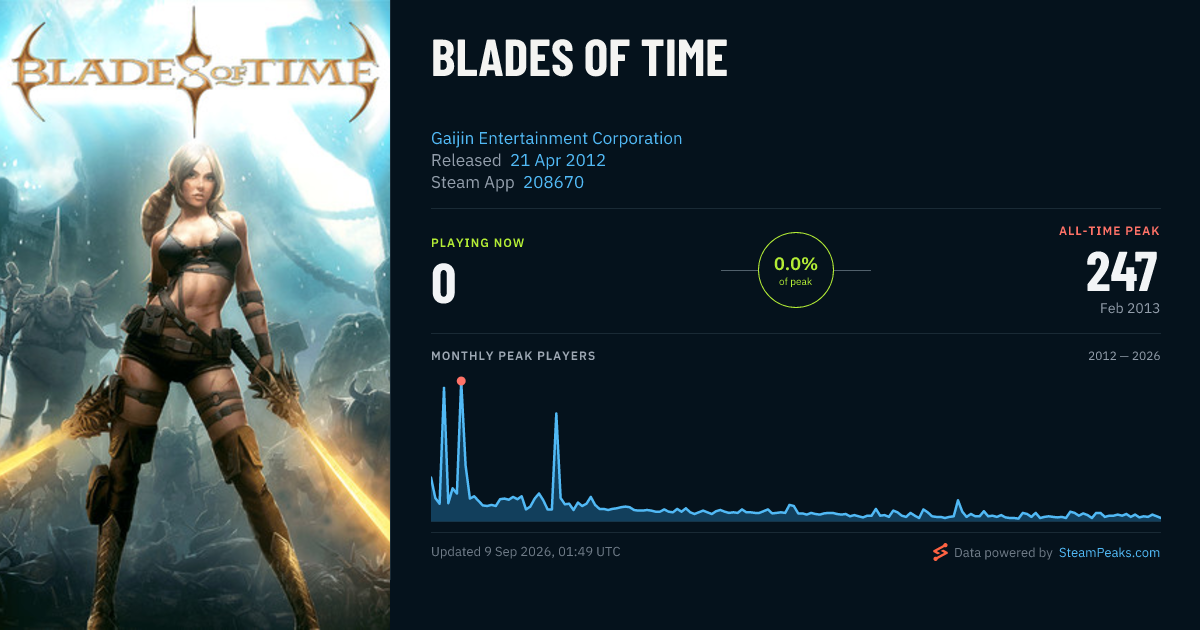1200x630 pixels.
Task: Click the Blades of Time cover art
Action: (x=195, y=315)
